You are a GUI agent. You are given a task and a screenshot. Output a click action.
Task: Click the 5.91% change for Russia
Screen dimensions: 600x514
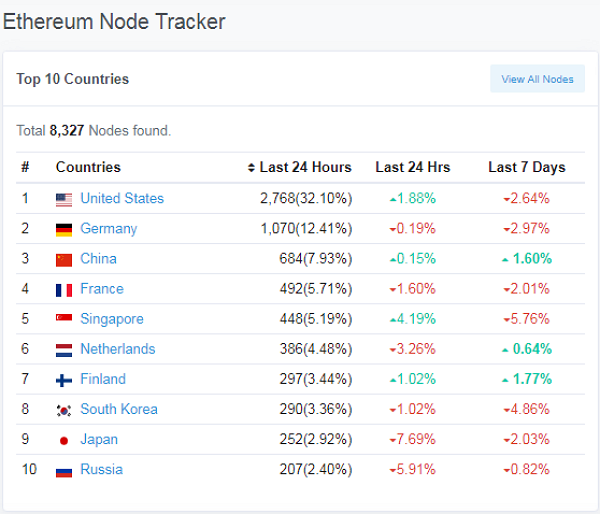tap(412, 469)
